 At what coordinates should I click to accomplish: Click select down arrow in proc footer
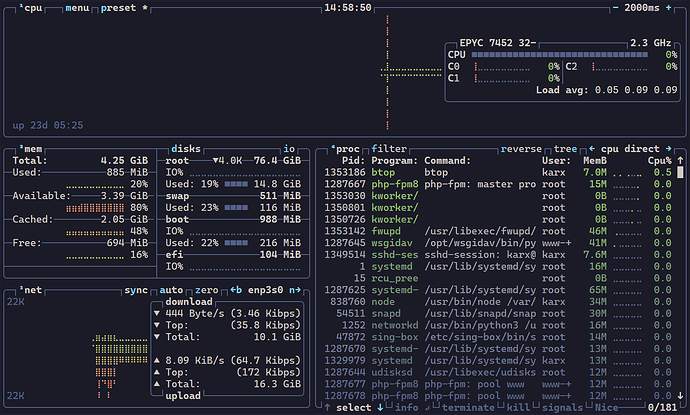coord(380,408)
